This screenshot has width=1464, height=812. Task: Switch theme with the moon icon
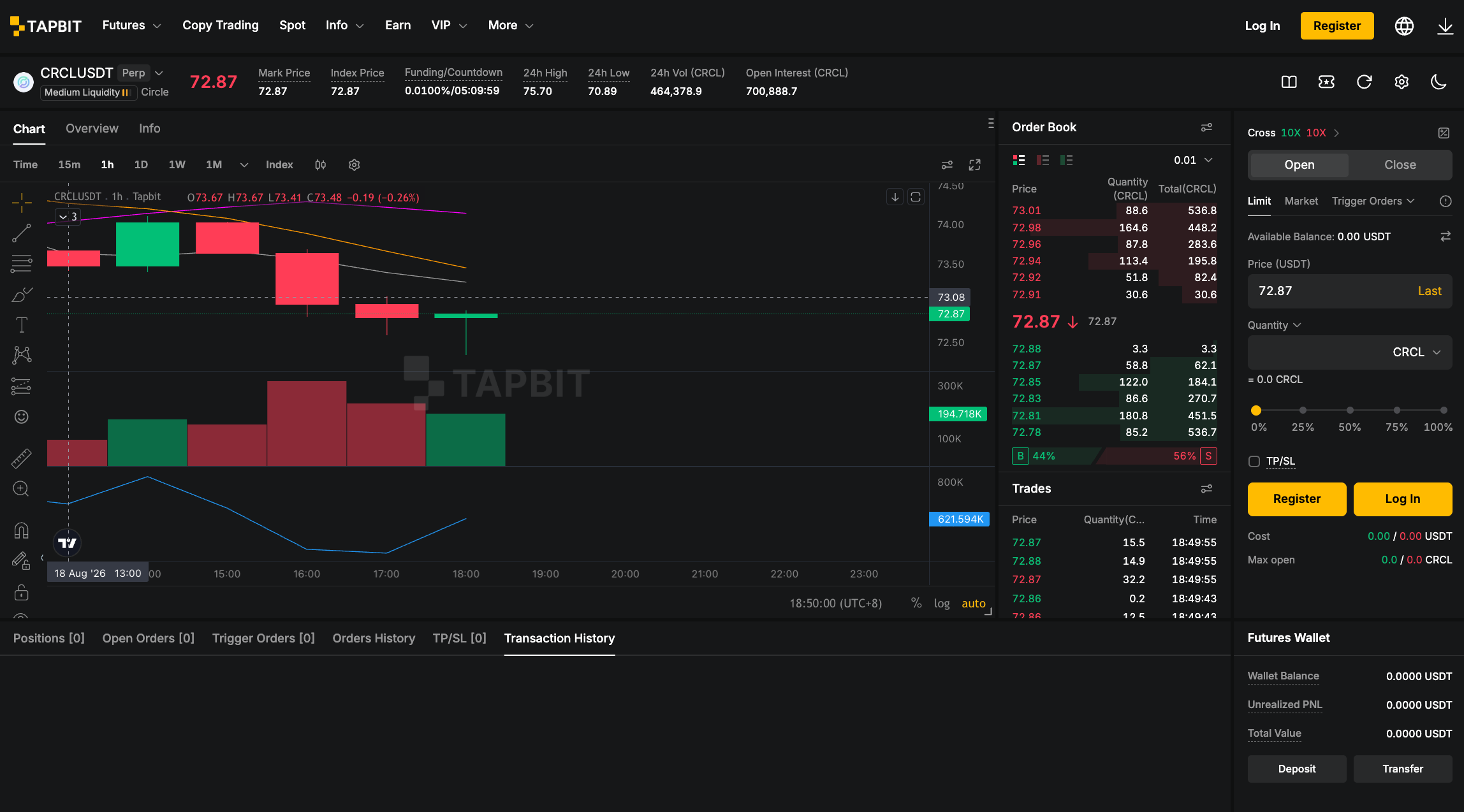point(1438,82)
